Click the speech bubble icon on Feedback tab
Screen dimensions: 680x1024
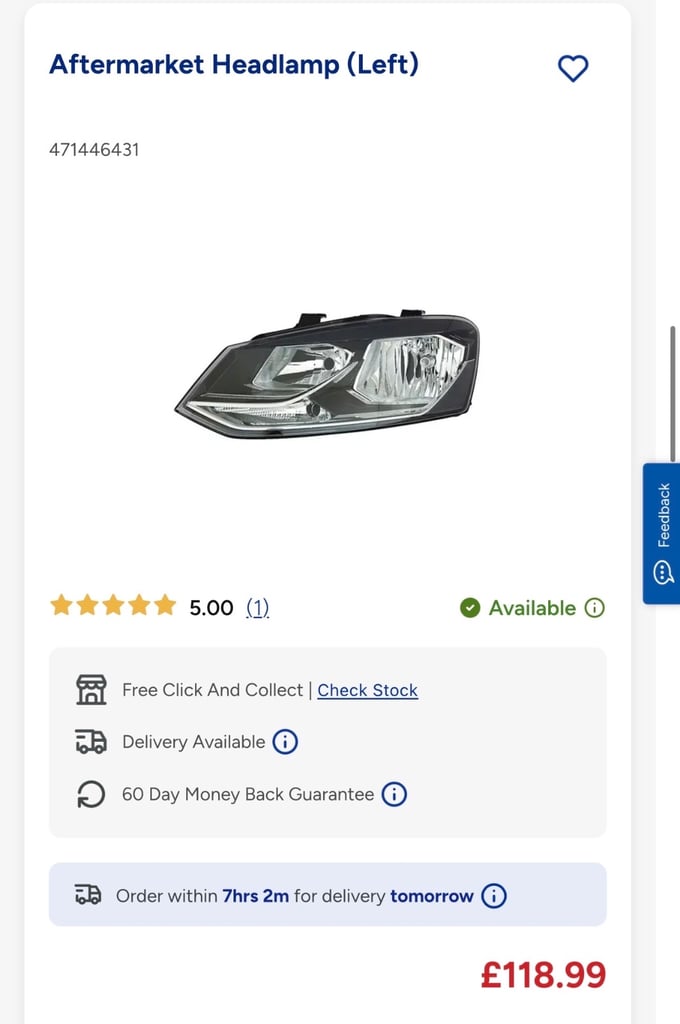pyautogui.click(x=663, y=573)
